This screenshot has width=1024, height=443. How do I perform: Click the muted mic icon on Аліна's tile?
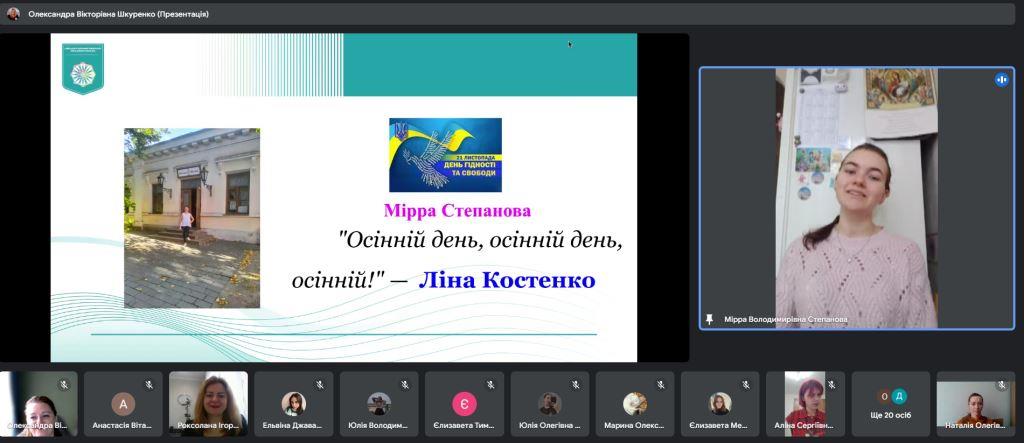tap(832, 384)
